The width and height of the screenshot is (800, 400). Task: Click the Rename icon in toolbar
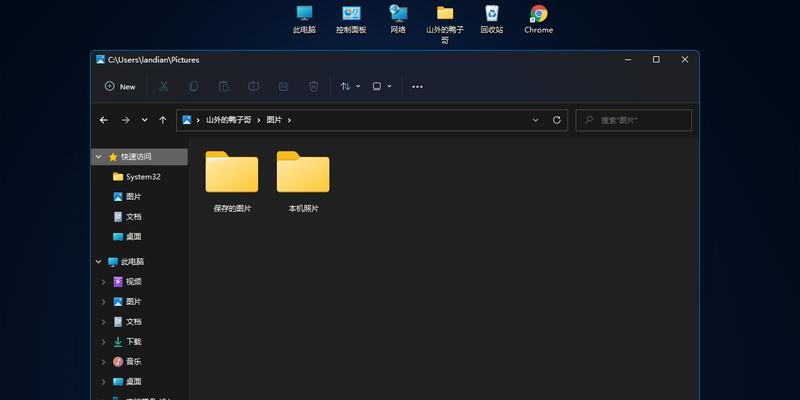(x=254, y=87)
